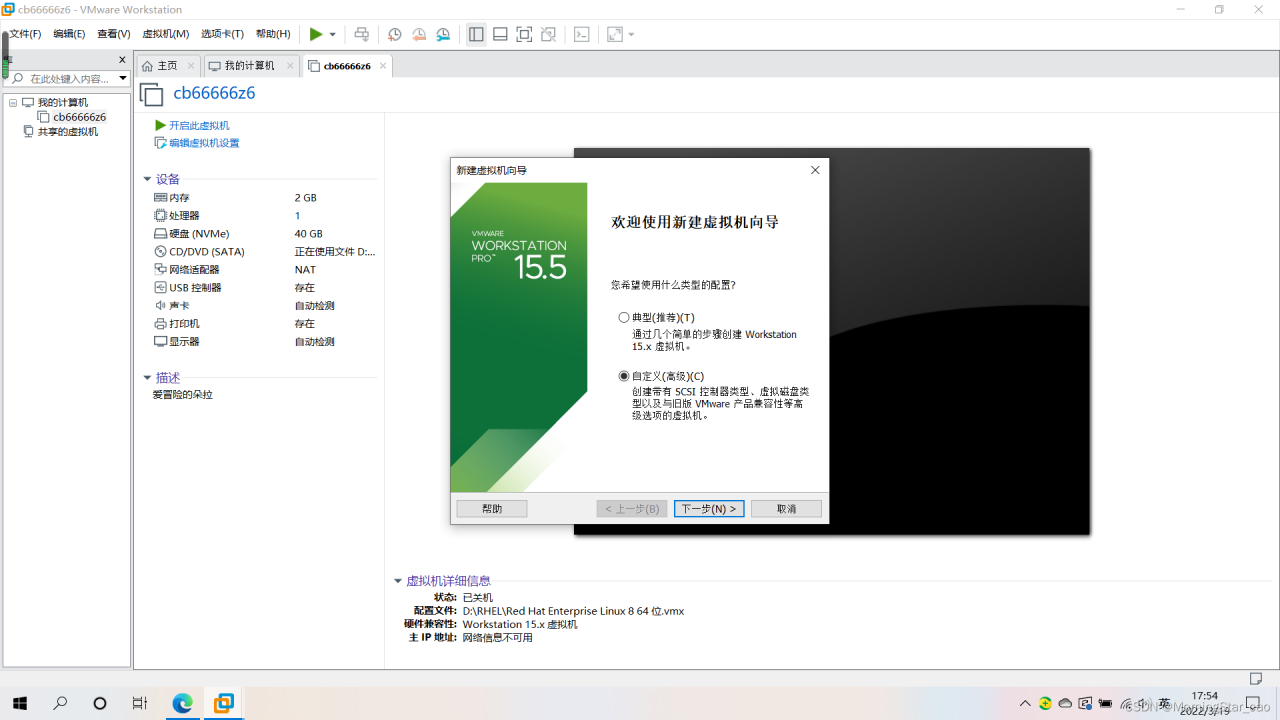This screenshot has height=720, width=1280.
Task: Select the 处理器 device row
Action: [264, 216]
